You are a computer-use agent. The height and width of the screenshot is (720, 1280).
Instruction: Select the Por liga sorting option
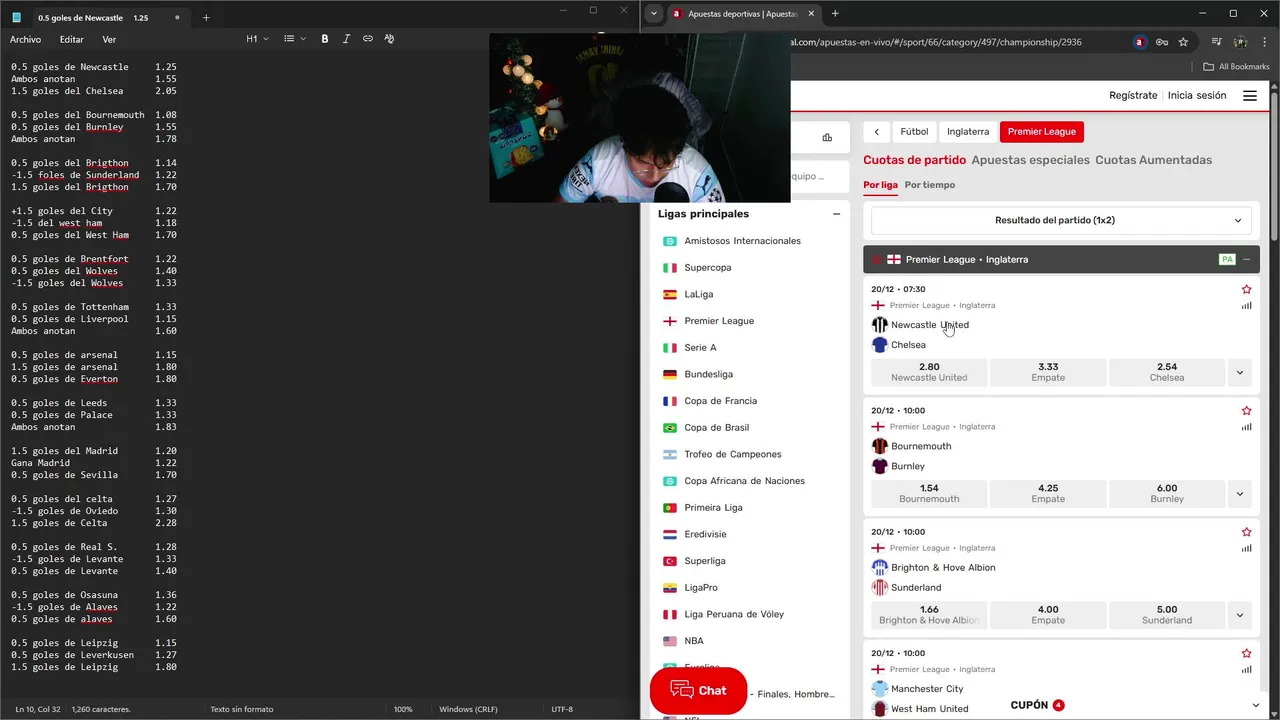coord(880,185)
